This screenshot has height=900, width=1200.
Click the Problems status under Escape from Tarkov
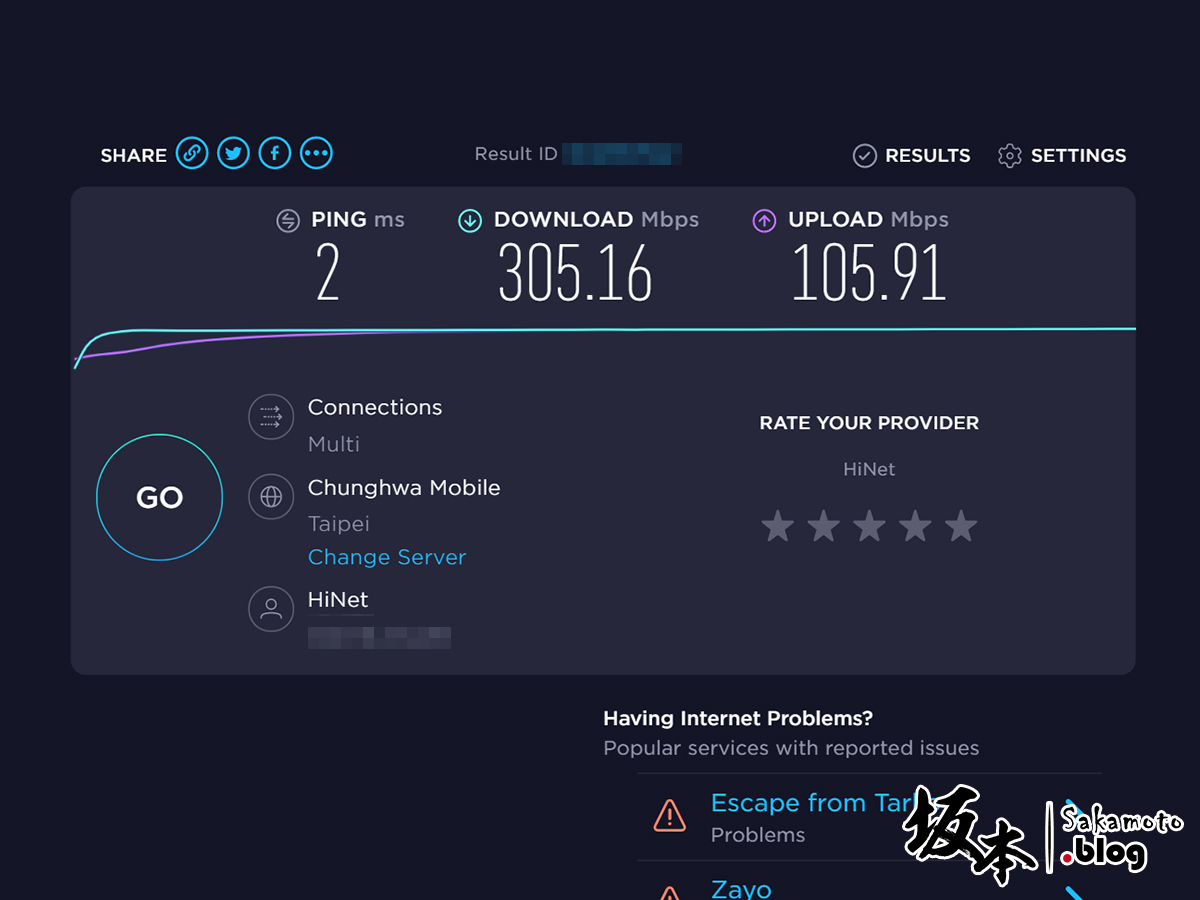coord(758,835)
